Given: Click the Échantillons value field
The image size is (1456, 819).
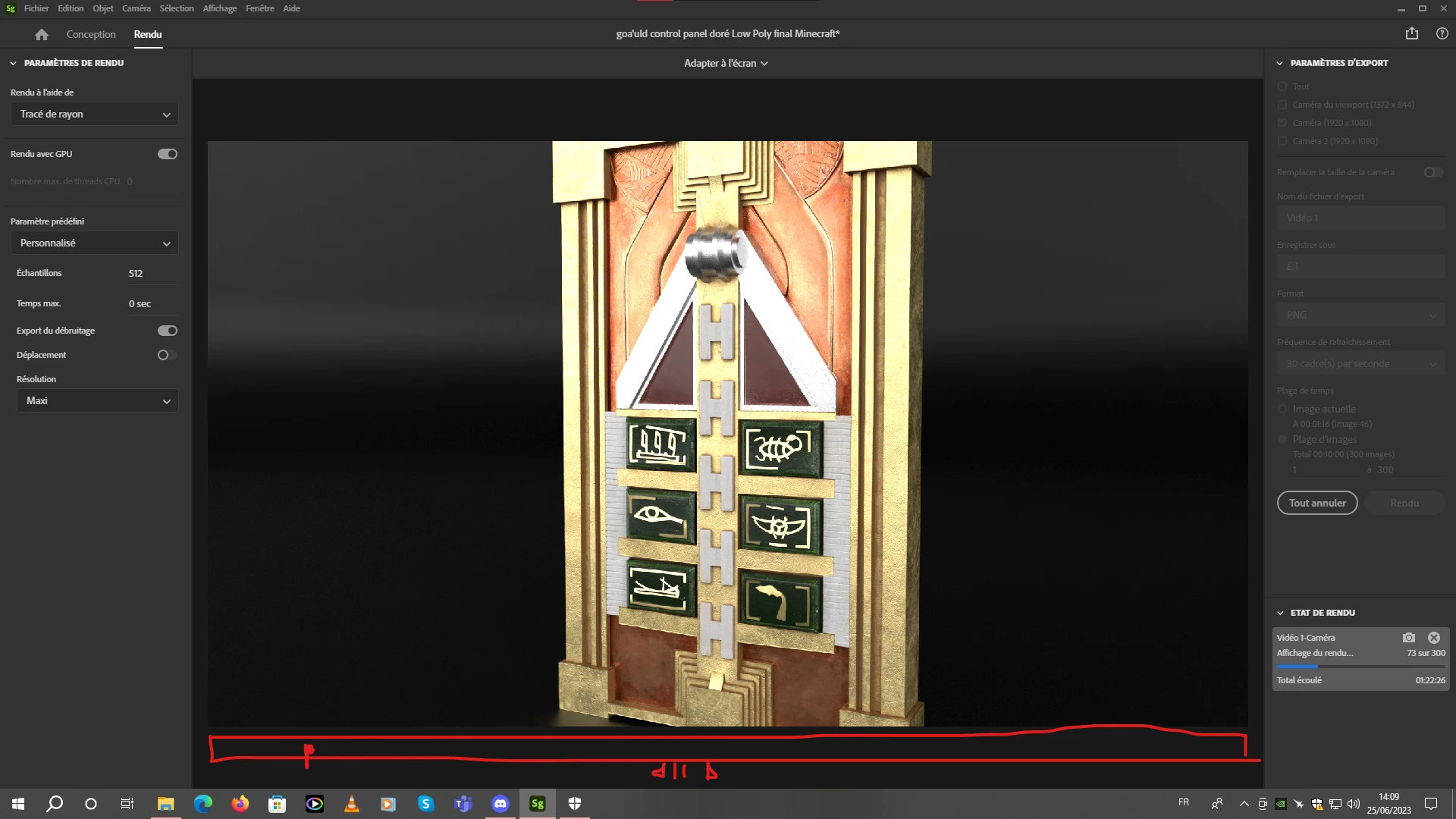Looking at the screenshot, I should pyautogui.click(x=152, y=273).
